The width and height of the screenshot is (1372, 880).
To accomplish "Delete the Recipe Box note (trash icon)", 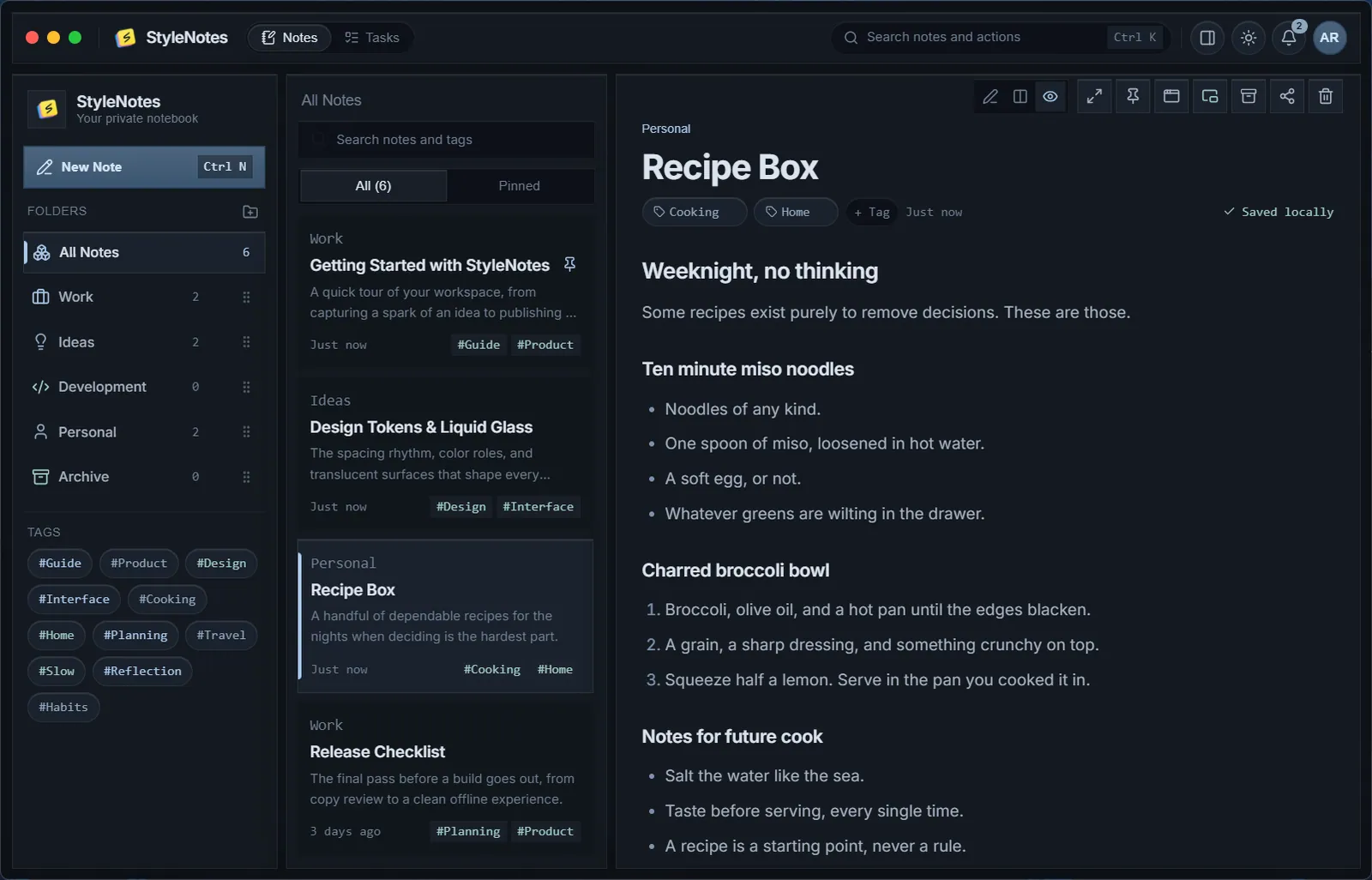I will tap(1326, 96).
